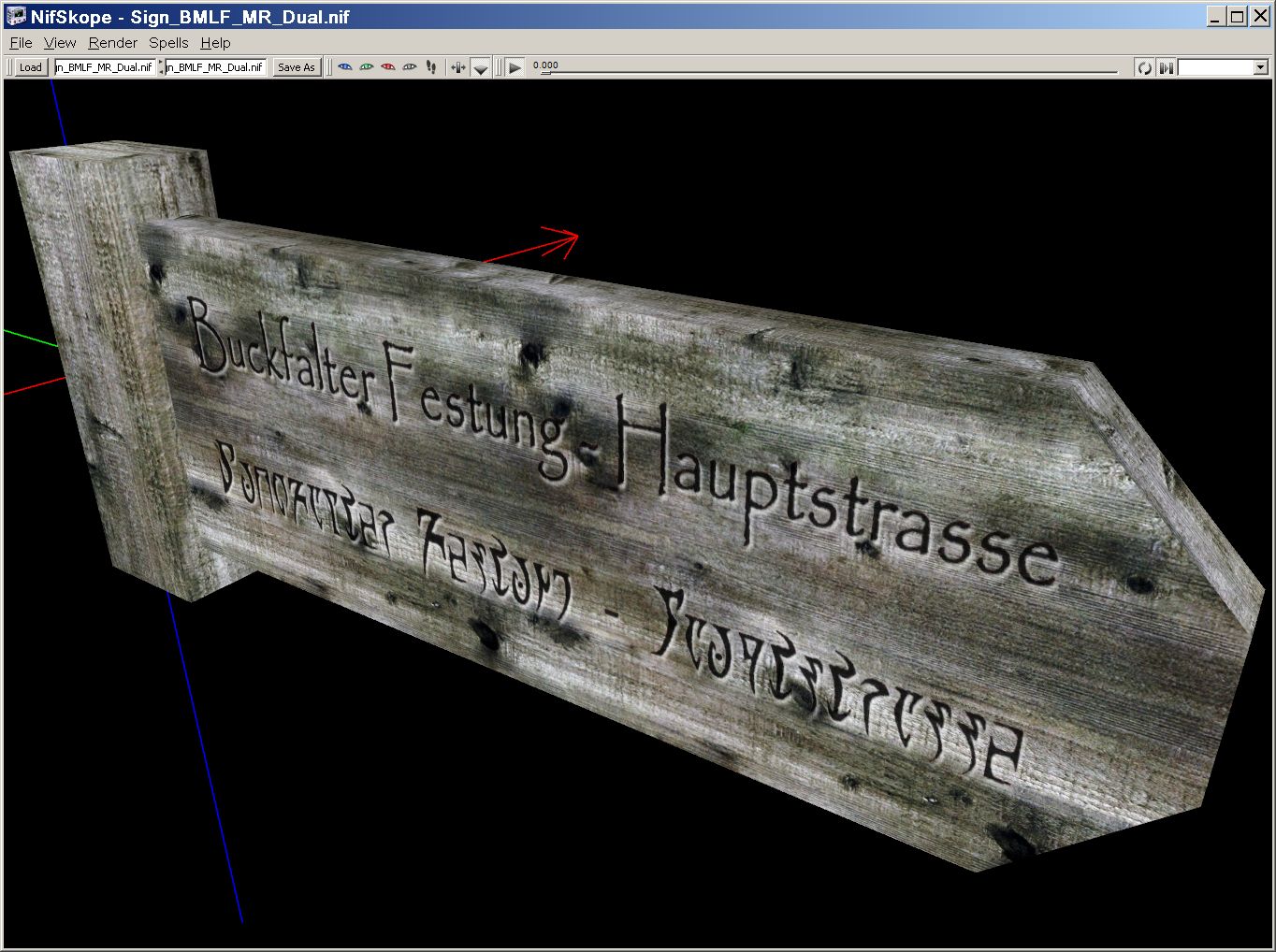
Task: Toggle the switch-animation skip button
Action: click(1166, 67)
